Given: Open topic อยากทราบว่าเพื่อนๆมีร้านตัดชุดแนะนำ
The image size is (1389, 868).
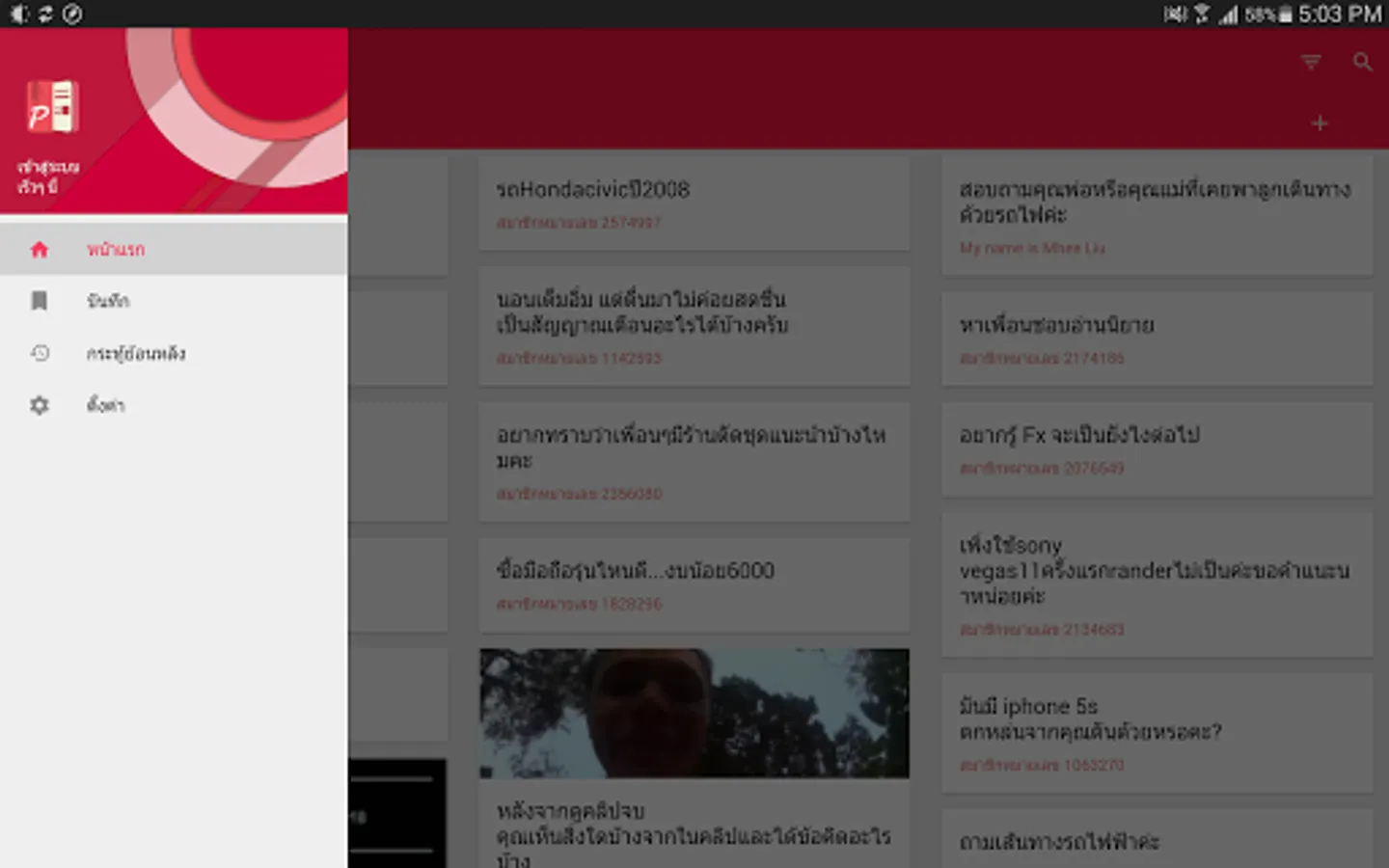Looking at the screenshot, I should (x=694, y=462).
